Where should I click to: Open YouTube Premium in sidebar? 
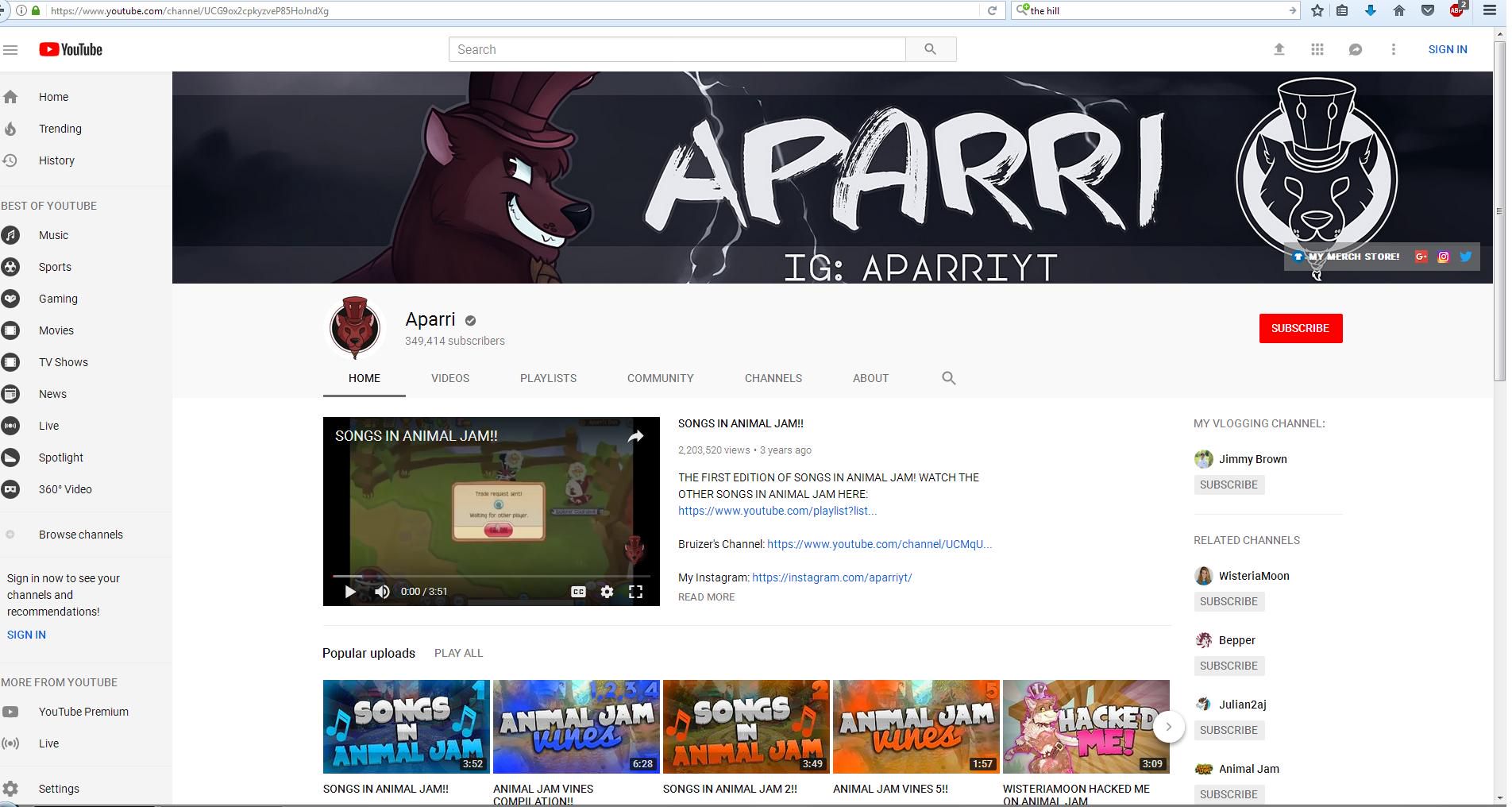coord(83,712)
